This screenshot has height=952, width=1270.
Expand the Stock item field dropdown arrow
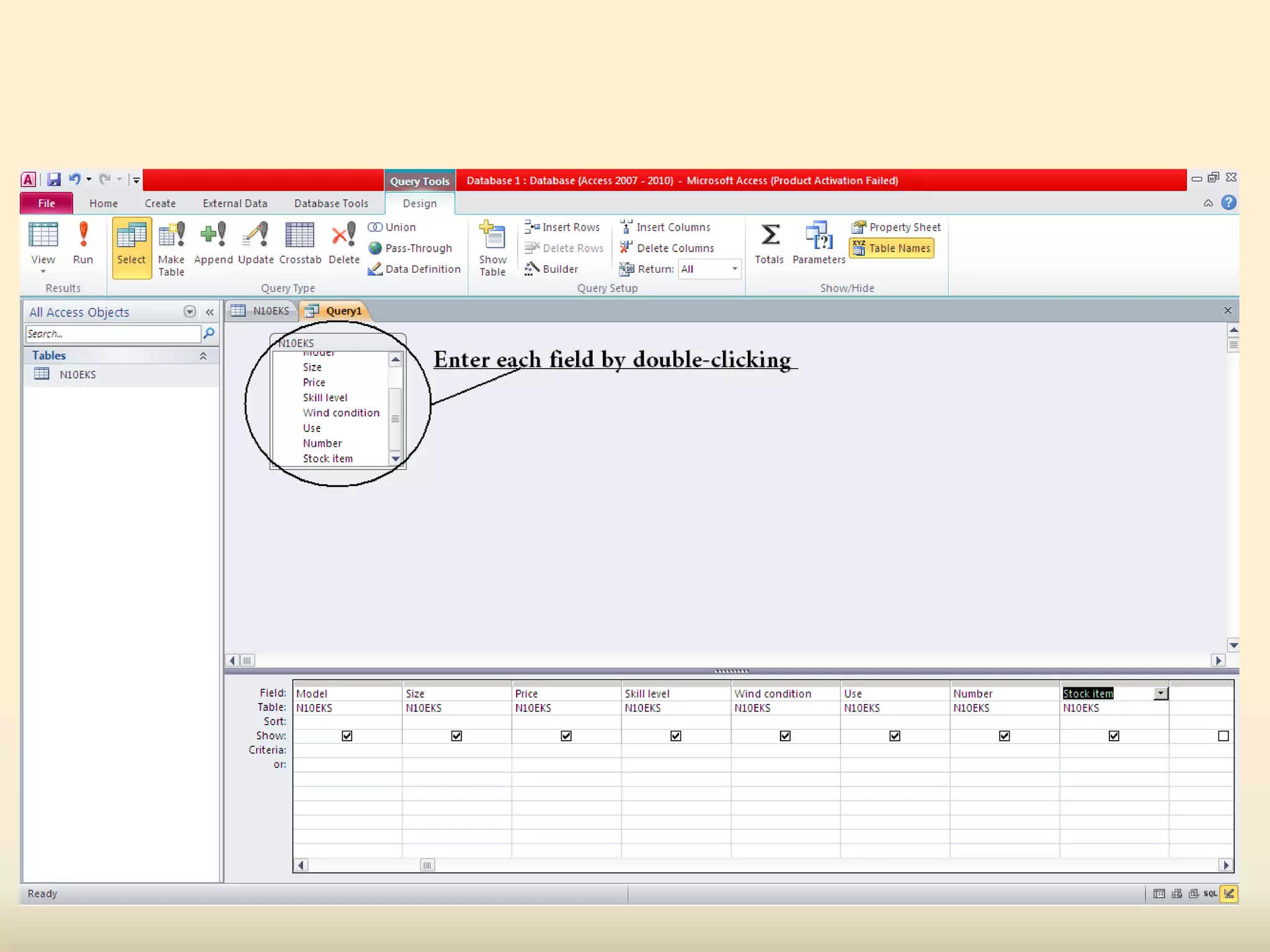(1160, 694)
